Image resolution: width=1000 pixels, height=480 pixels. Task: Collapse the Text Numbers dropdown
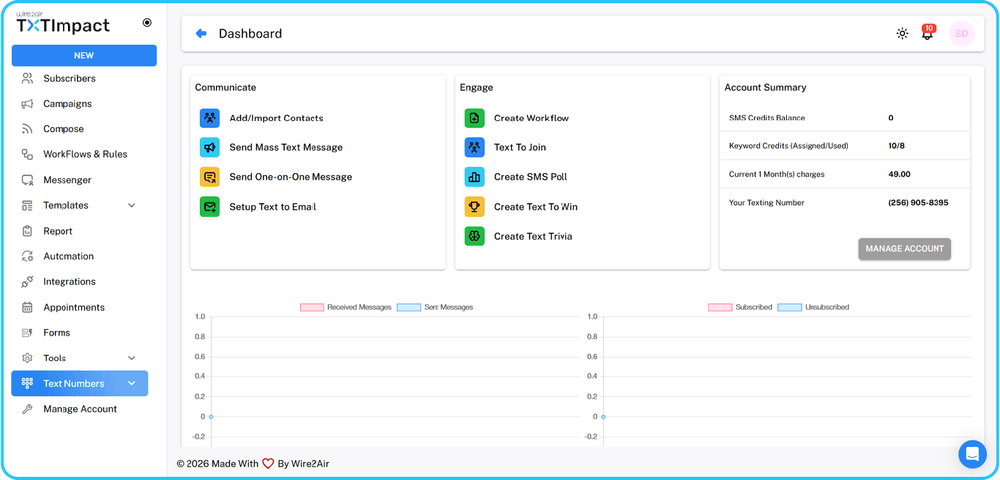tap(132, 384)
